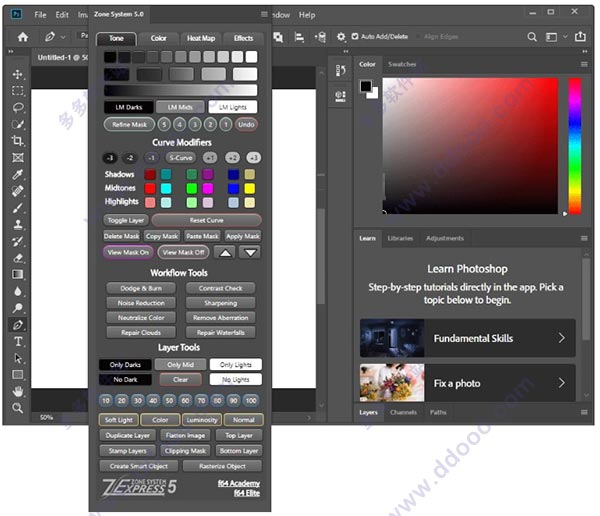Select the Frame tool
This screenshot has height=516, width=600.
pos(18,157)
